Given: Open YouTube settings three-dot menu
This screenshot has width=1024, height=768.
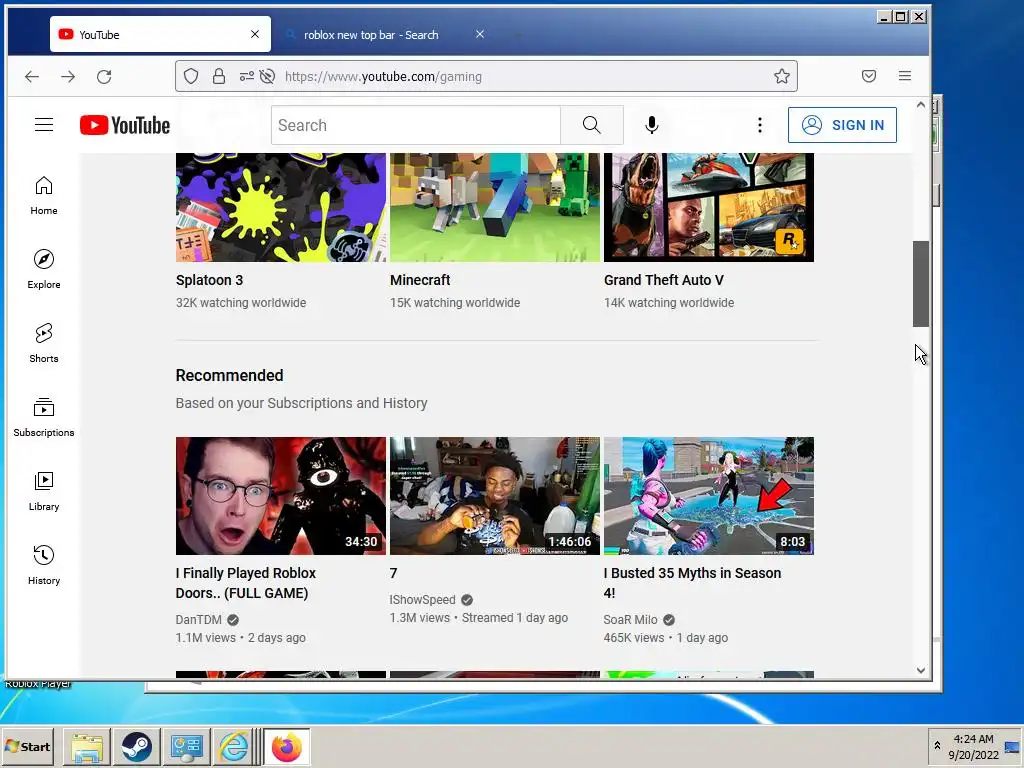Looking at the screenshot, I should tap(760, 125).
